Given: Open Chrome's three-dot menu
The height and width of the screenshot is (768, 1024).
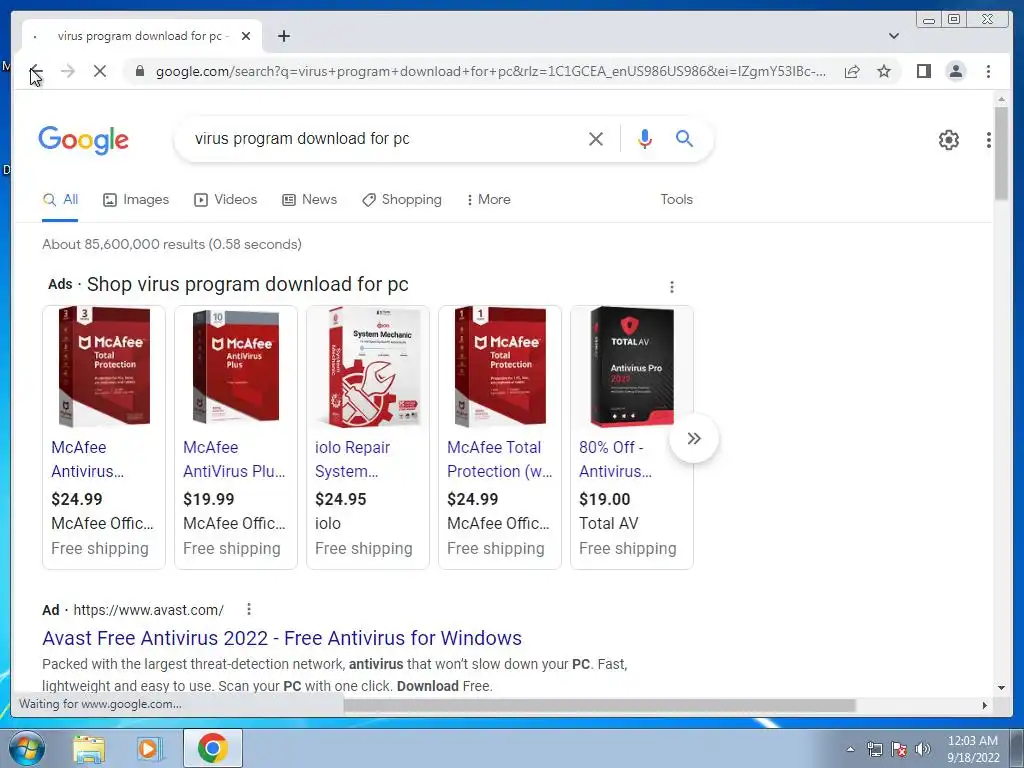Looking at the screenshot, I should (988, 71).
